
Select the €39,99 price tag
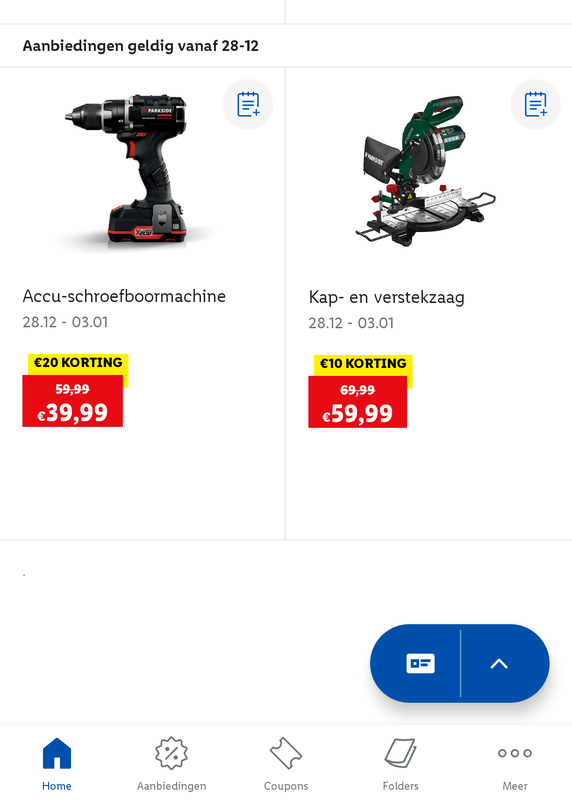point(72,401)
